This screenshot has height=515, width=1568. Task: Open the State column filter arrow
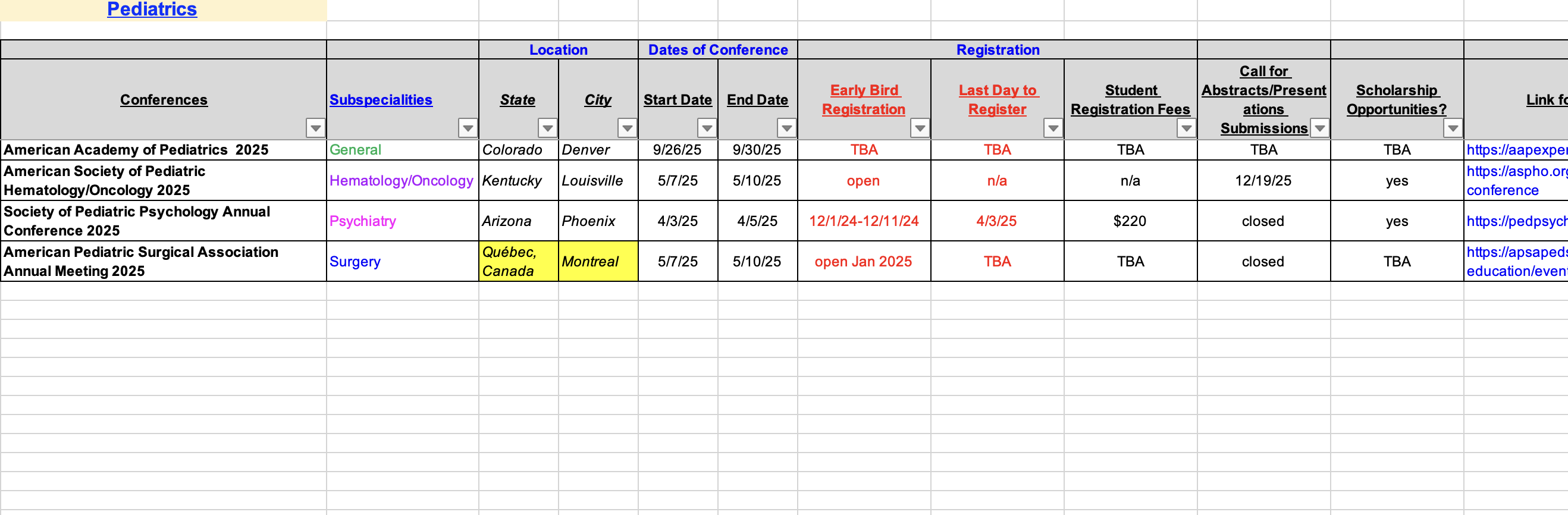pyautogui.click(x=548, y=128)
